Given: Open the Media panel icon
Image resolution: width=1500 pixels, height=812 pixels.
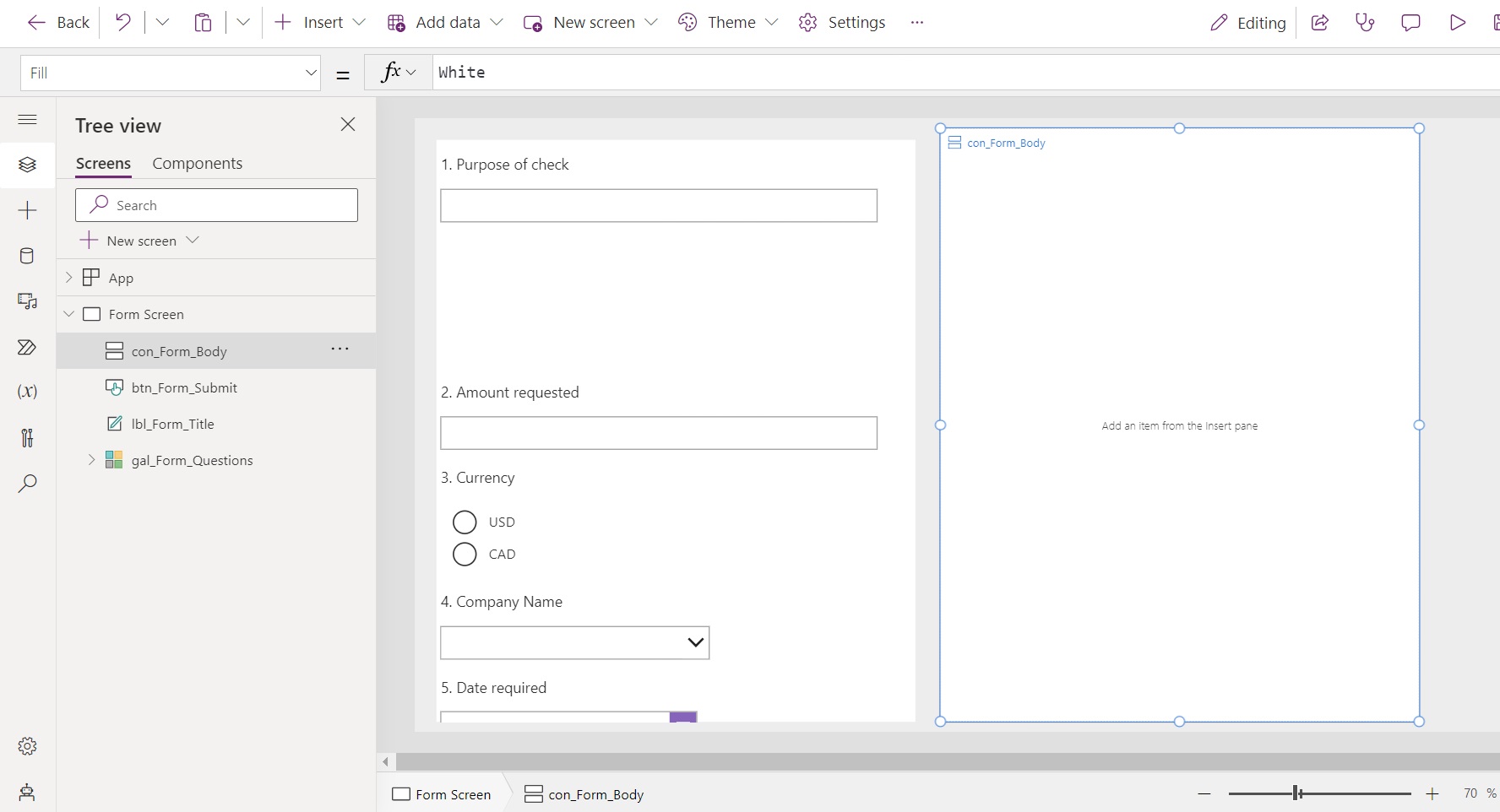Looking at the screenshot, I should pos(27,301).
